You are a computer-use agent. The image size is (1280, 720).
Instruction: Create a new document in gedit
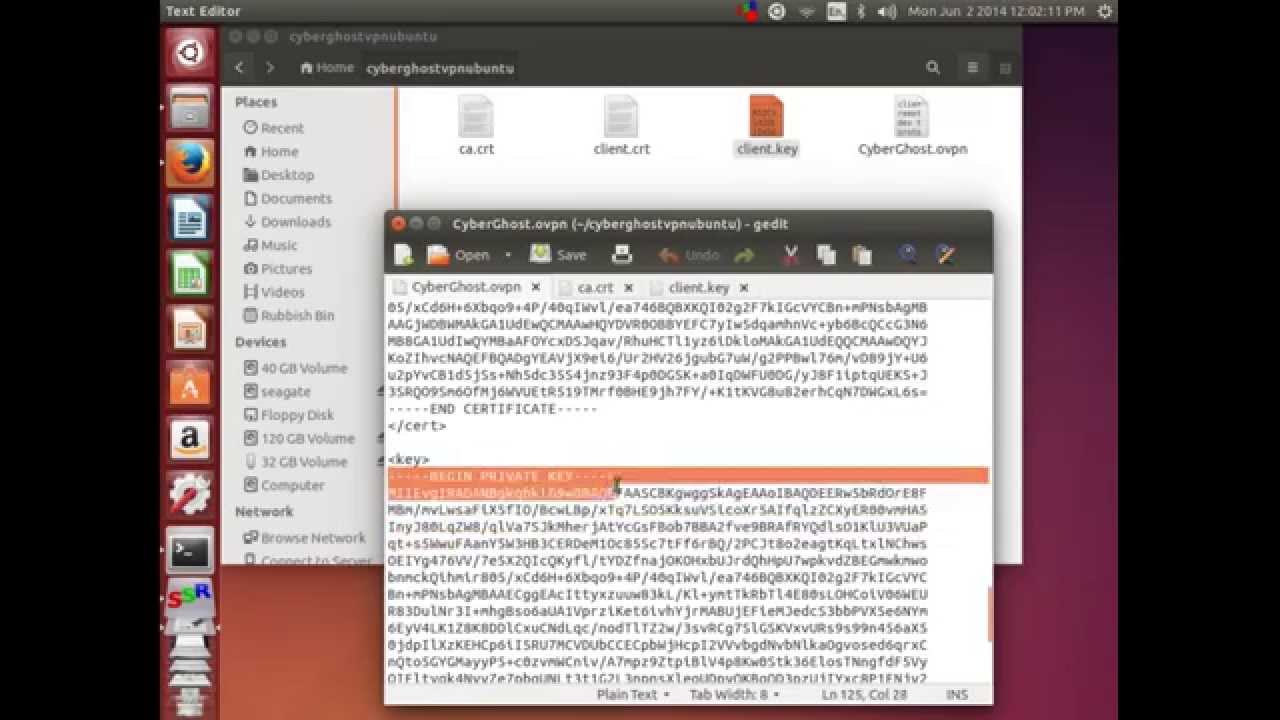[x=404, y=255]
